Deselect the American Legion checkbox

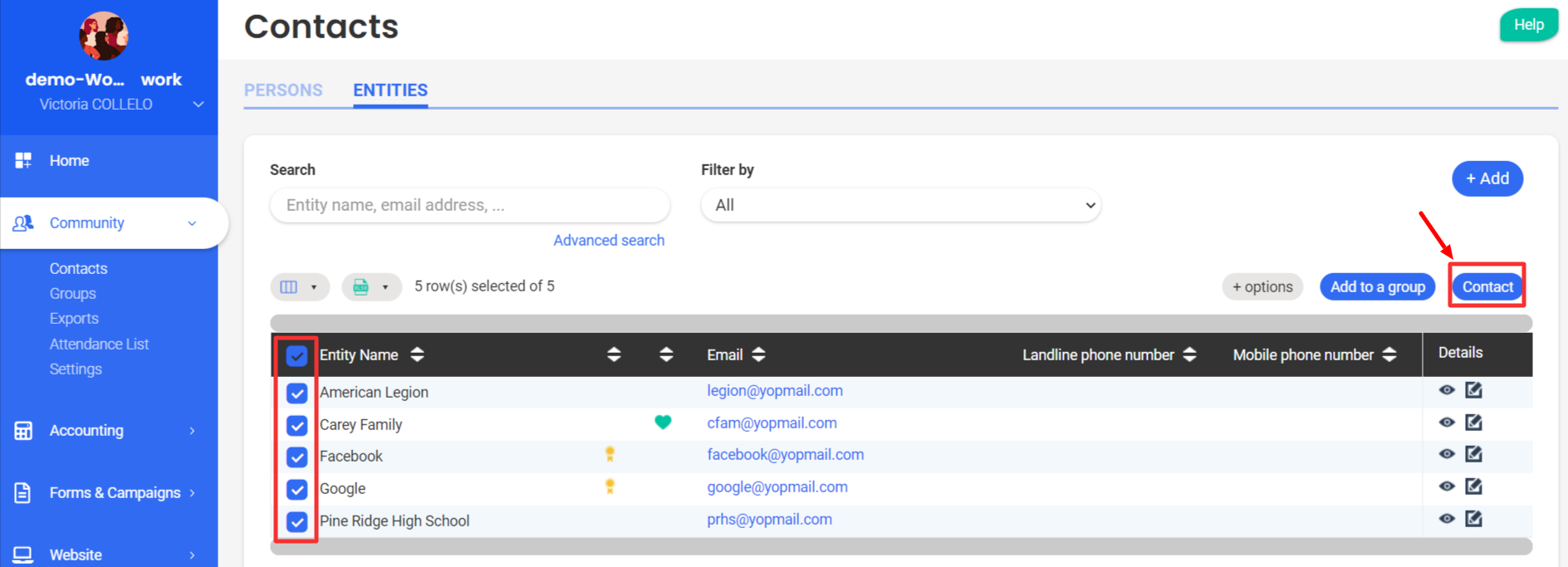(296, 393)
